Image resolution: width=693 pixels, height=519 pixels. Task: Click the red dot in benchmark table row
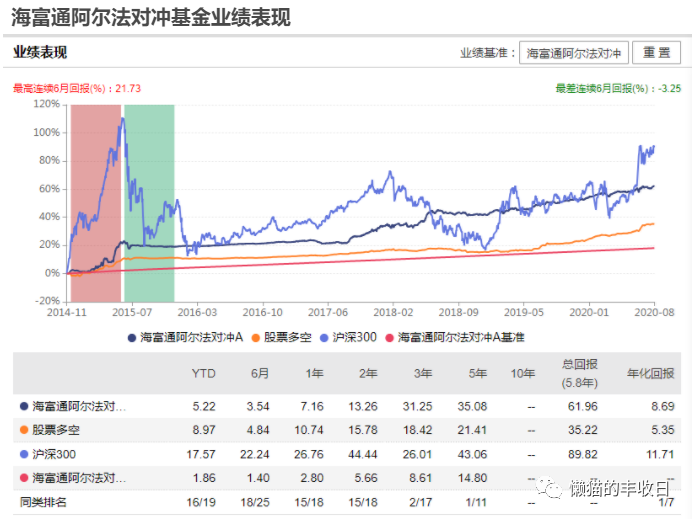point(24,478)
